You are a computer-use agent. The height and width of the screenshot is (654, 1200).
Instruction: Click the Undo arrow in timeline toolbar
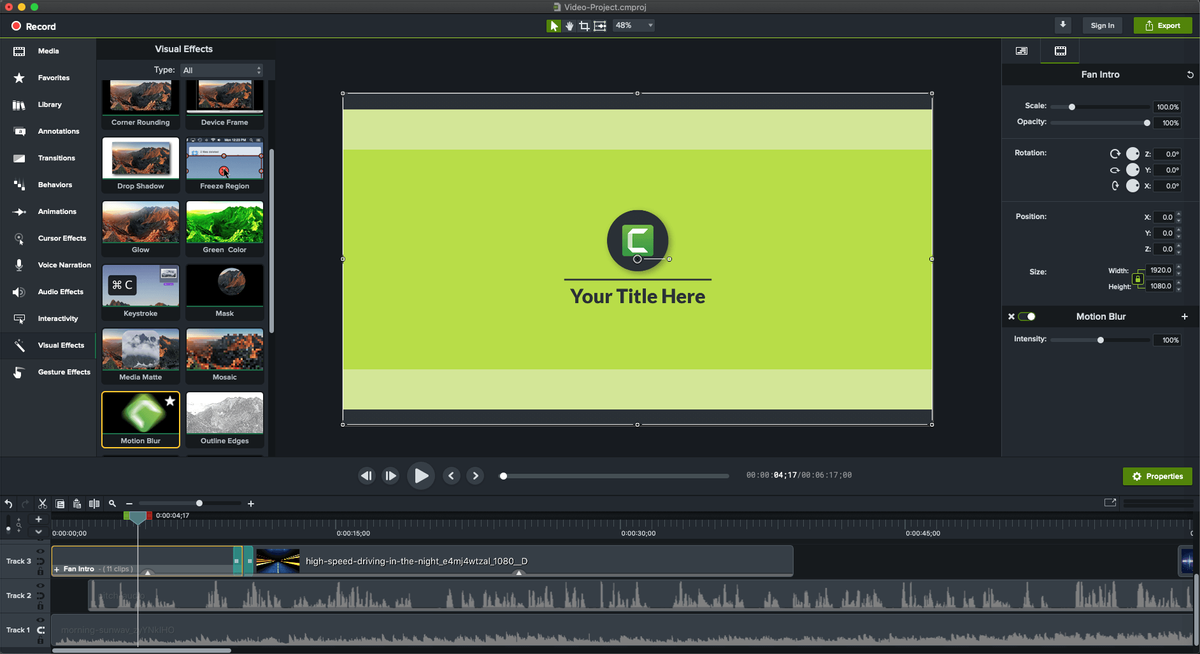[x=9, y=504]
